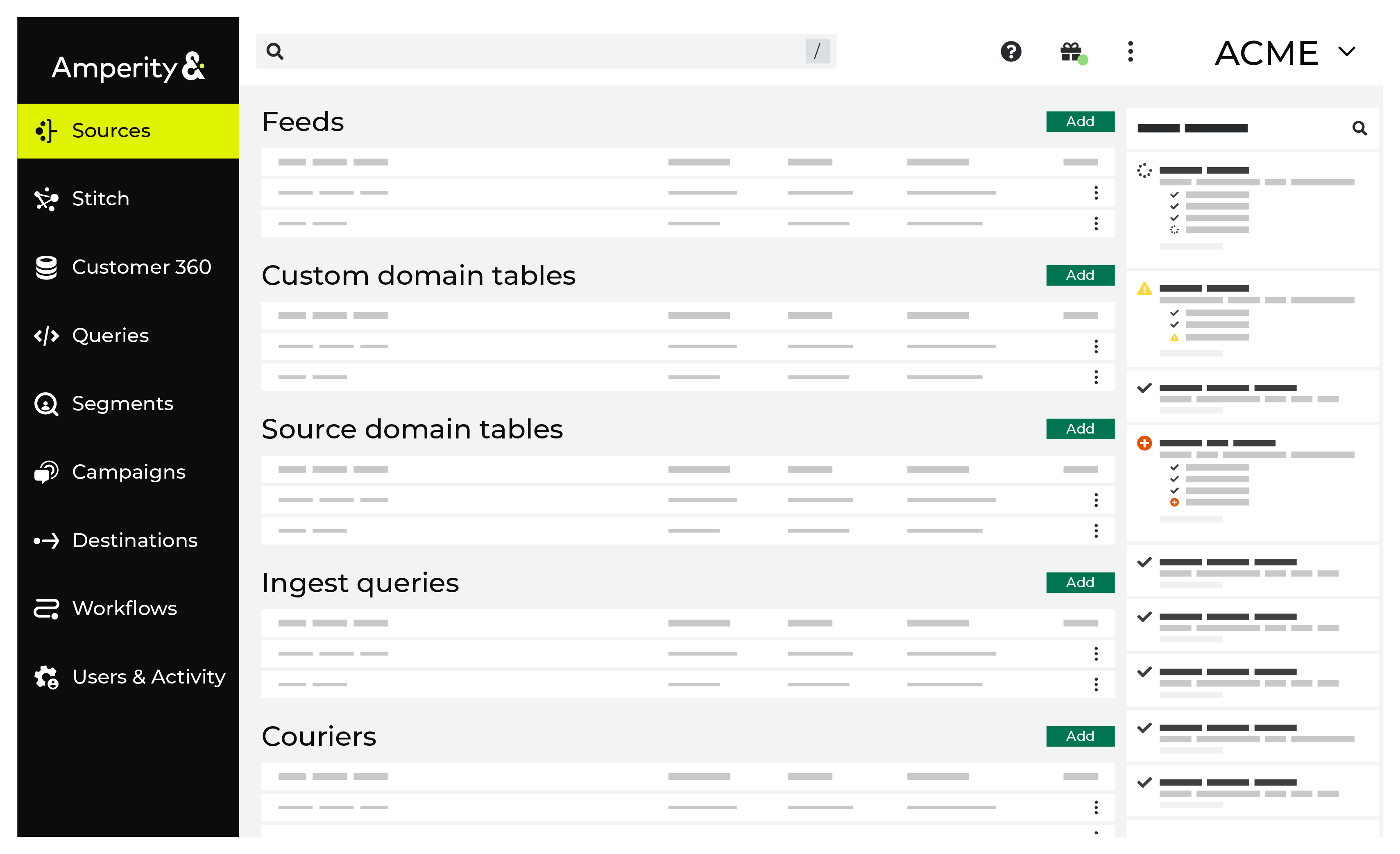The width and height of the screenshot is (1400, 854).
Task: Click the orange error notification icon
Action: click(1144, 443)
